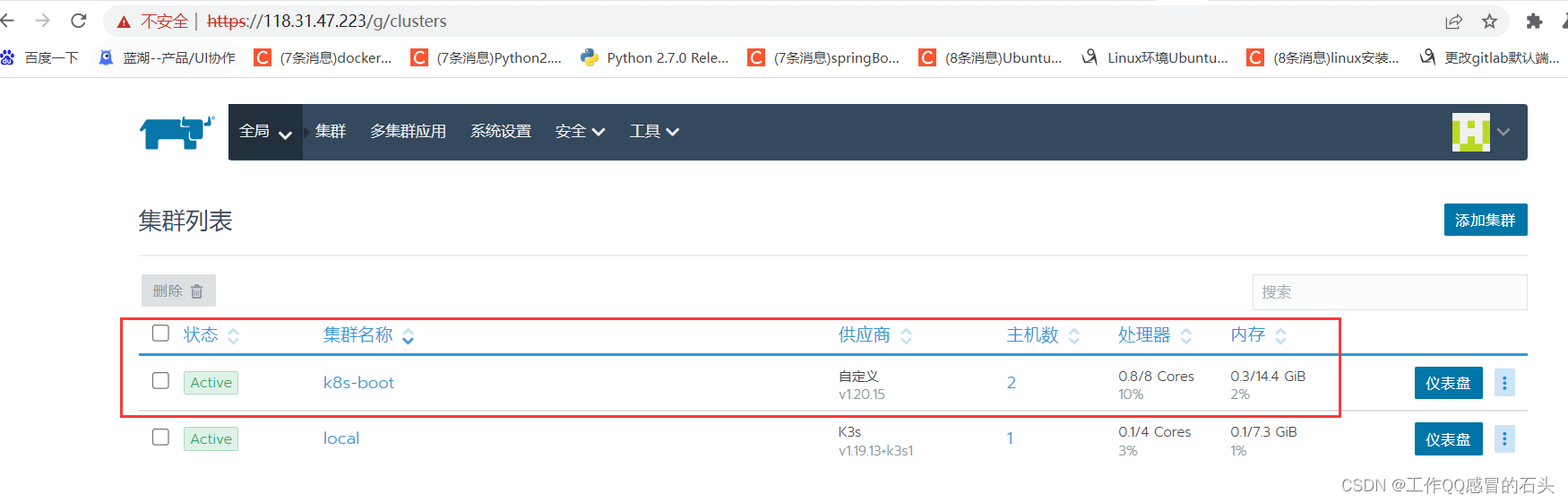The height and width of the screenshot is (503, 1568).
Task: Expand the 全局 global scope dropdown
Action: click(x=265, y=132)
